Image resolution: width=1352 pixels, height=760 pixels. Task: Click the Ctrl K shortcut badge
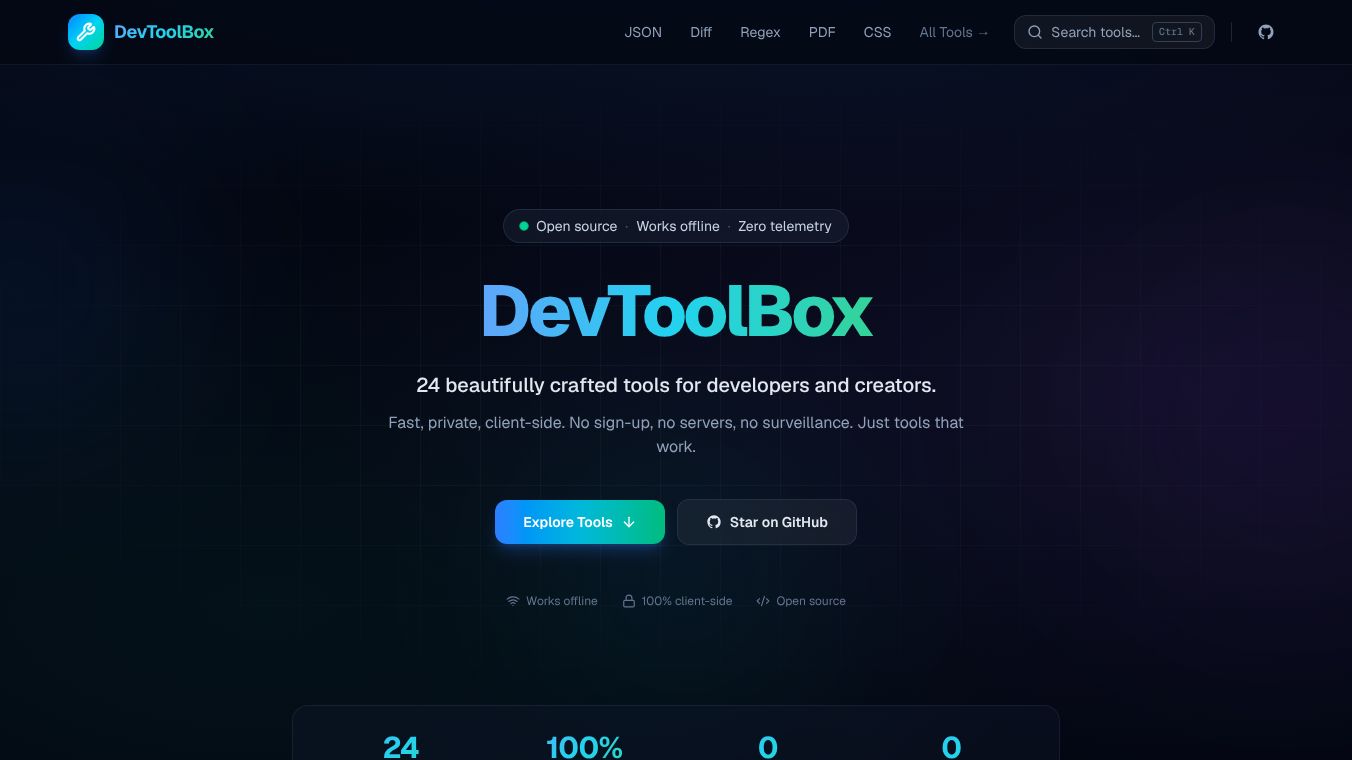(x=1177, y=32)
